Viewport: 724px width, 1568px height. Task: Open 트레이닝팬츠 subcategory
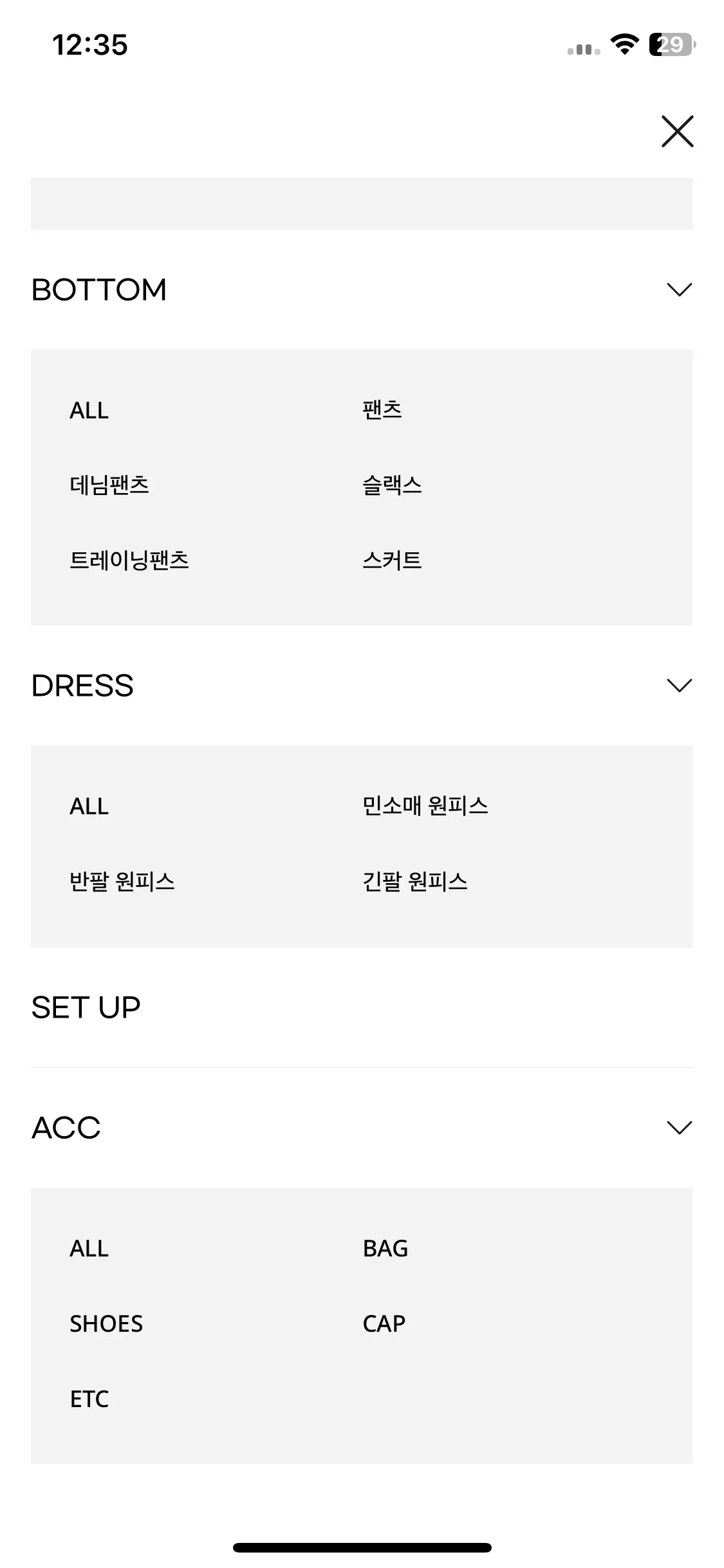tap(129, 560)
